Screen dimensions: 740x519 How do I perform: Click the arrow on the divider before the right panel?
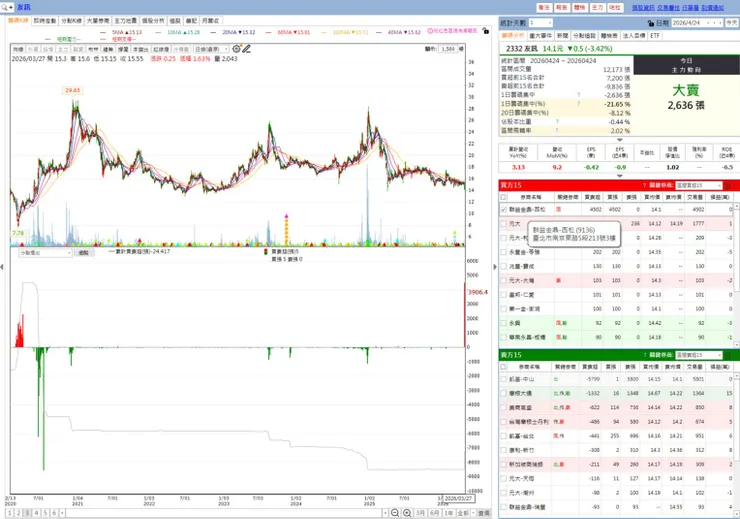click(x=495, y=267)
